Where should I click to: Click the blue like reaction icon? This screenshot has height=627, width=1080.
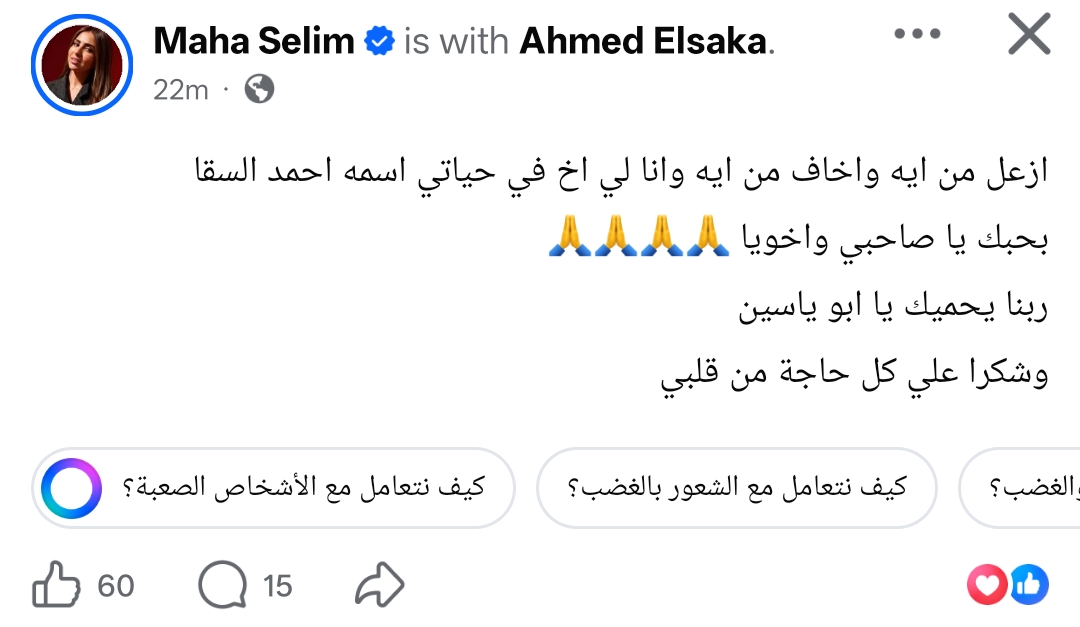[x=1027, y=584]
